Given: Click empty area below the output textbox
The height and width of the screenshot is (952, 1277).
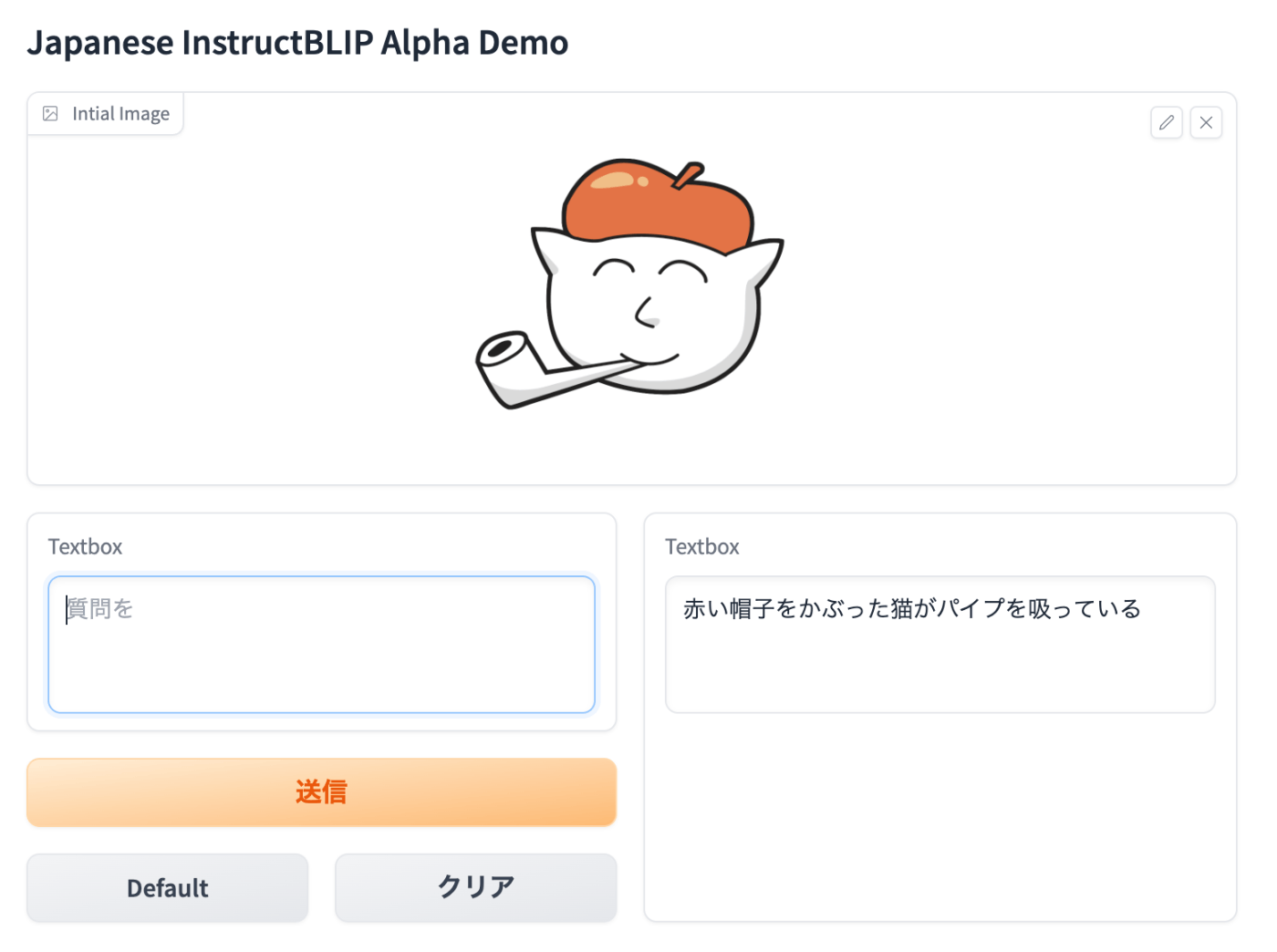Looking at the screenshot, I should coord(940,816).
